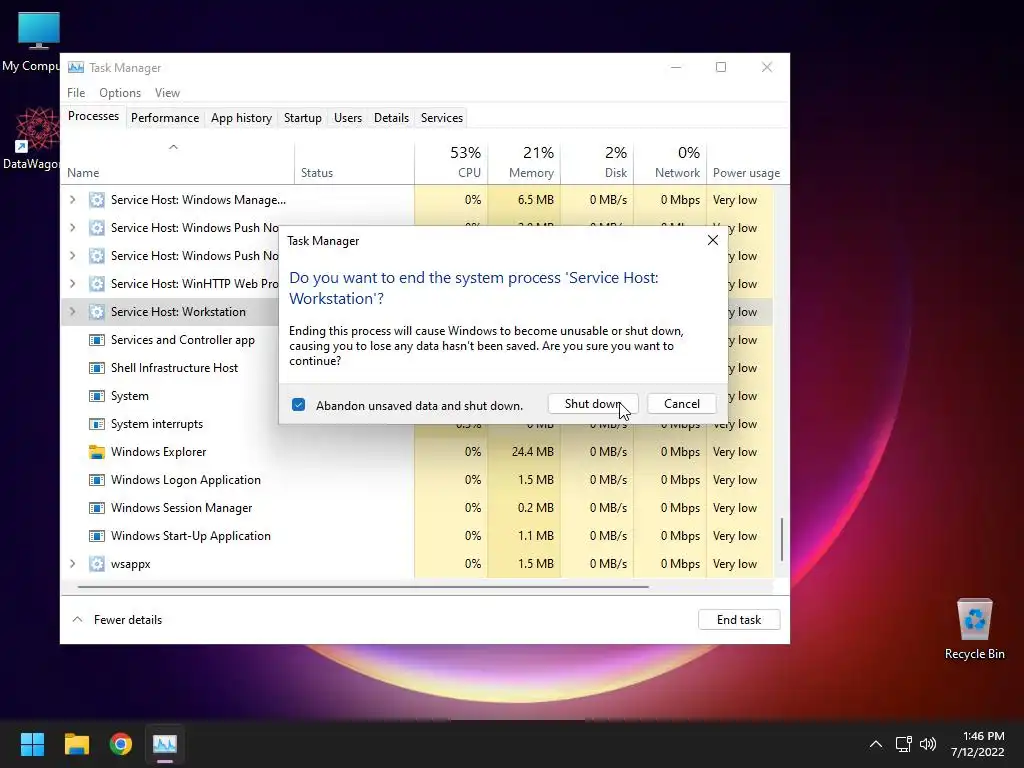Switch to the Details tab
This screenshot has height=768, width=1024.
391,118
